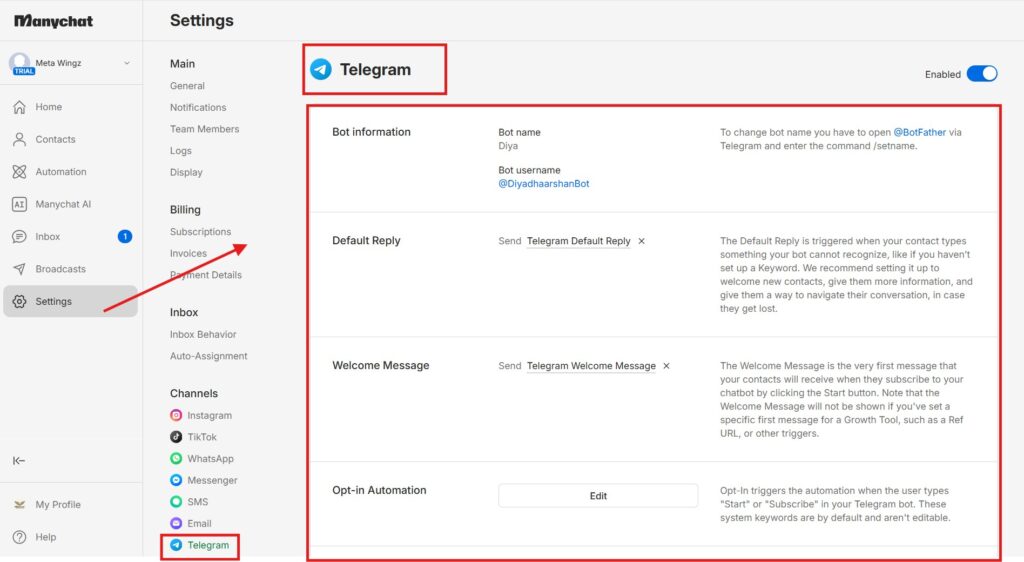
Task: Select Instagram channel label
Action: click(x=210, y=415)
